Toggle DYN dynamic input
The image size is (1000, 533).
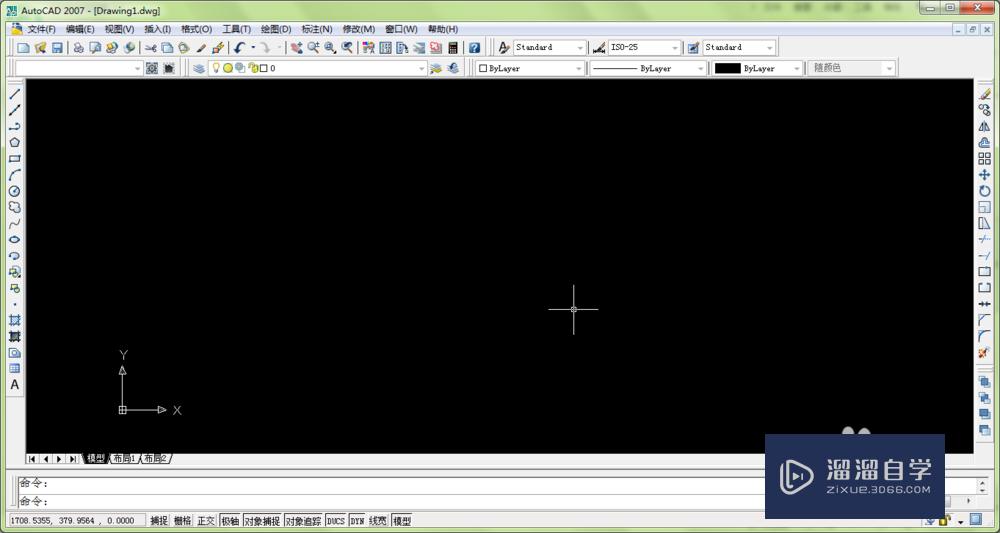357,521
